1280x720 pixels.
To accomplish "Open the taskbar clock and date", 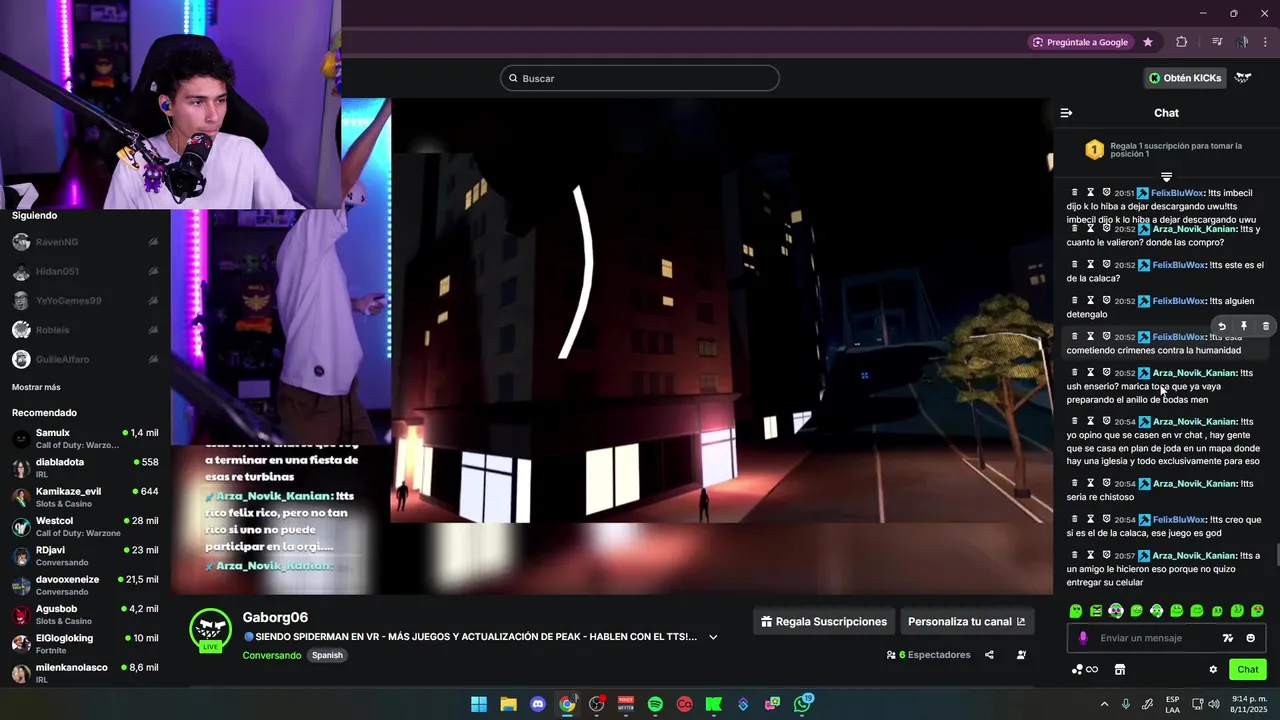I will pos(1249,704).
